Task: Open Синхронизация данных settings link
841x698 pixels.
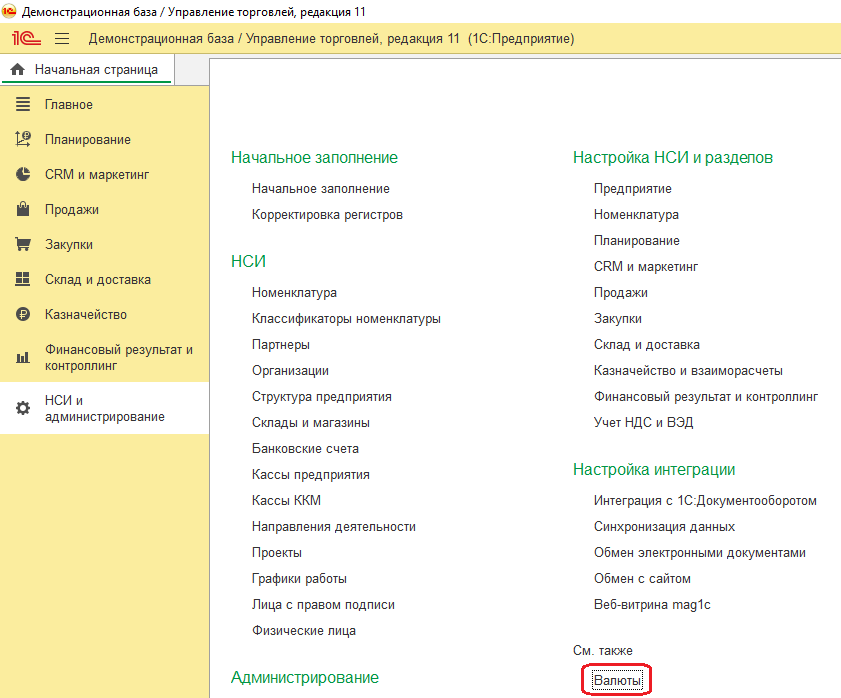Action: (x=664, y=527)
